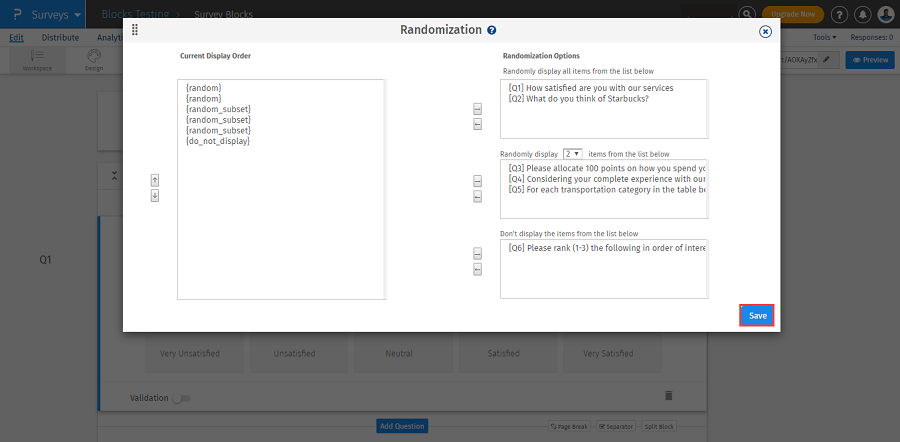900x442 pixels.
Task: Click lower transfer button beside the Q3–Q5 list
Action: click(477, 197)
